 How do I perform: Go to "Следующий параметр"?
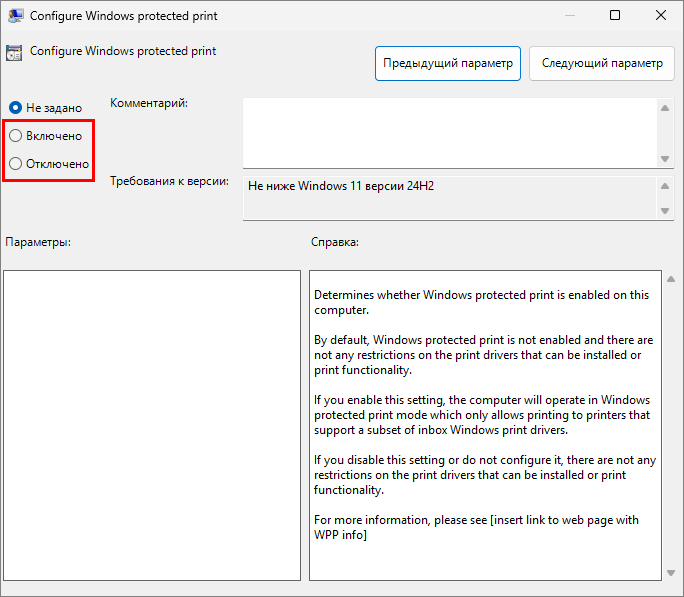click(x=602, y=64)
